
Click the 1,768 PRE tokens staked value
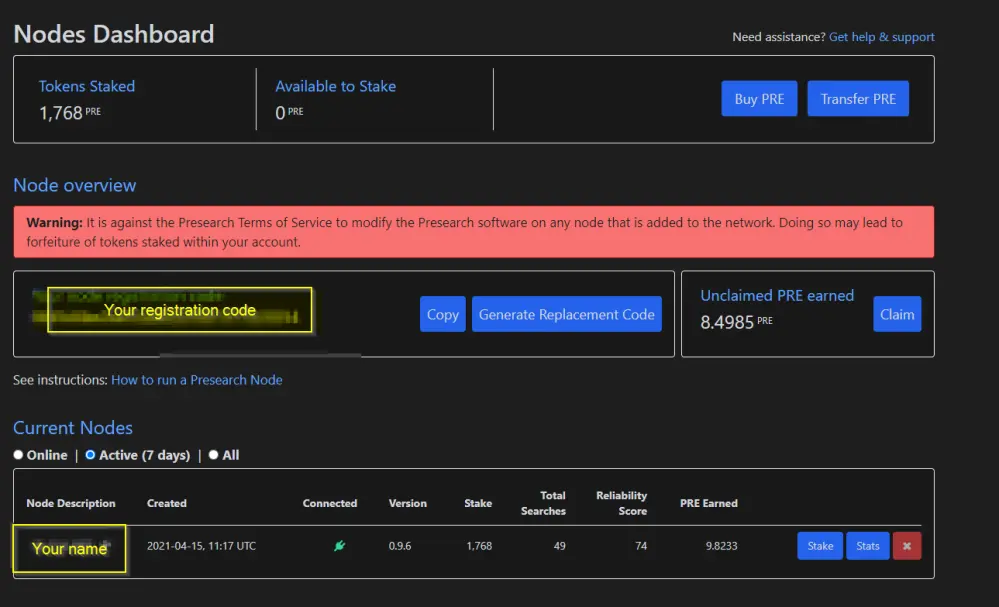tap(70, 113)
